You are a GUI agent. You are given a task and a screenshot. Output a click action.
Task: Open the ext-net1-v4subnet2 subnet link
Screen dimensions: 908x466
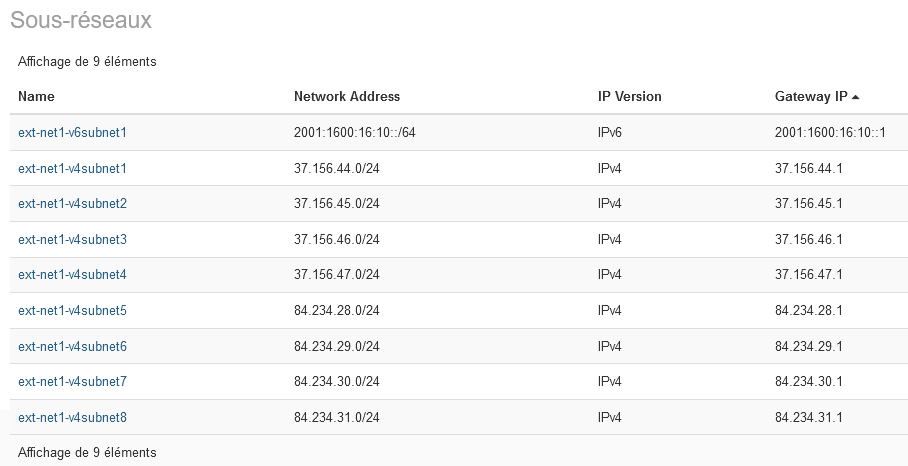click(72, 203)
